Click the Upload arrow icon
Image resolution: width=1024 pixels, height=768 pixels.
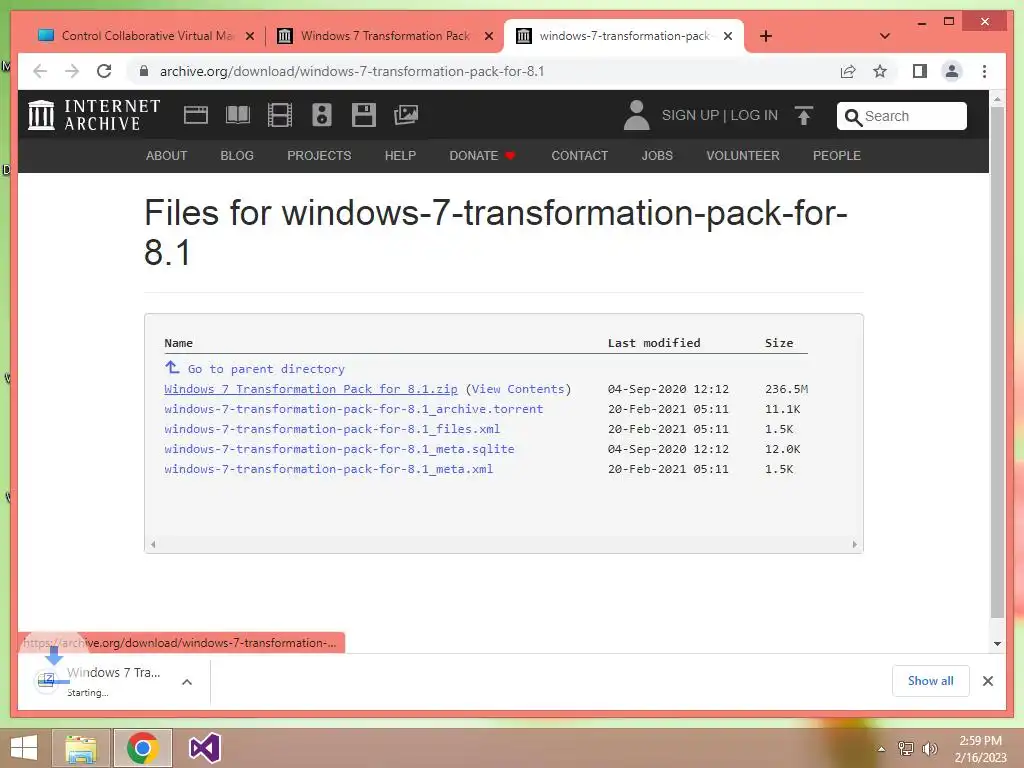pyautogui.click(x=804, y=116)
